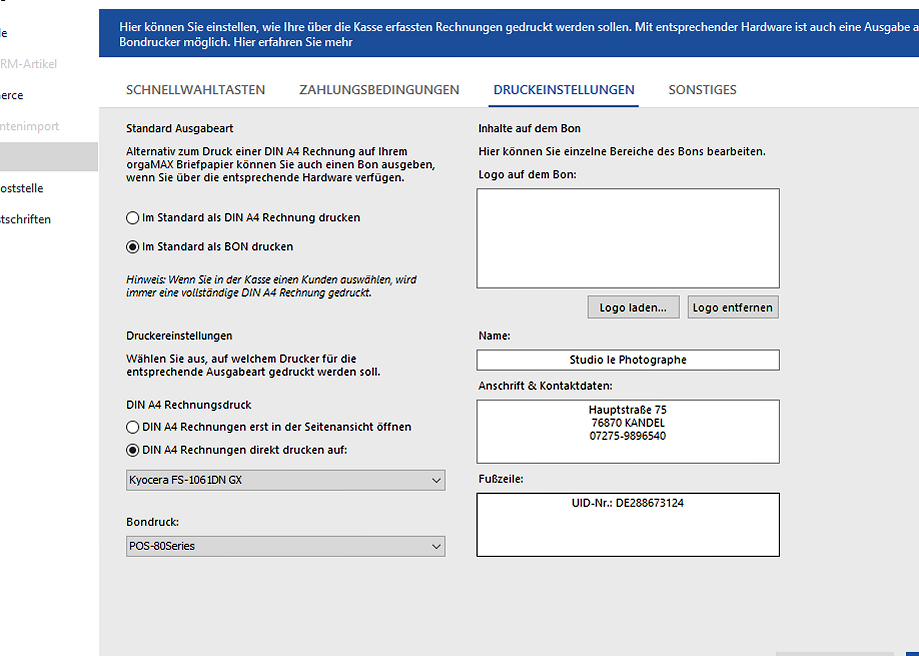Open the Kyocera FS-1061DN GX printer dropdown
The width and height of the screenshot is (919, 656).
[x=285, y=480]
